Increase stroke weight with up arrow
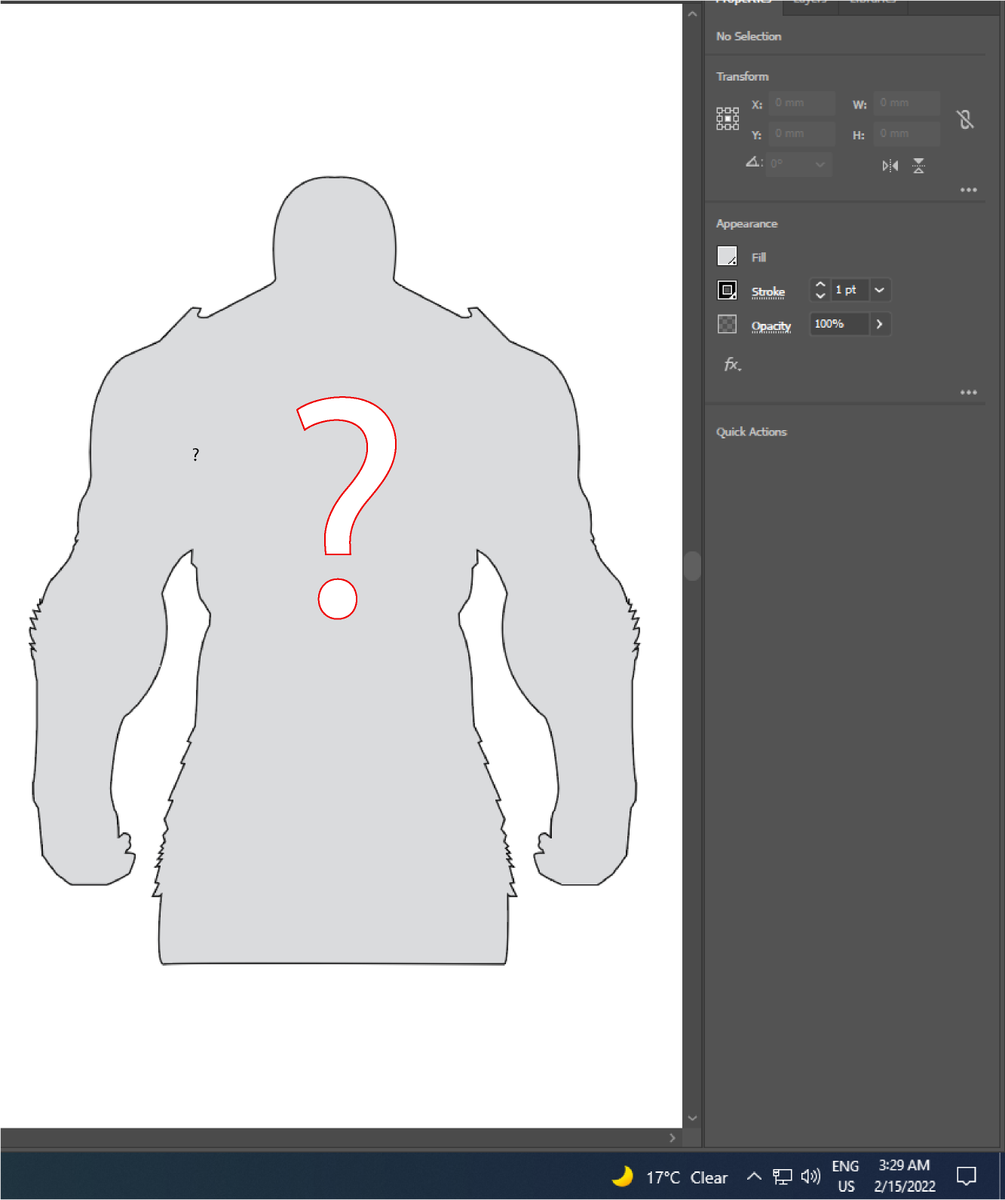Screen dimensions: 1005x1200 click(x=820, y=284)
